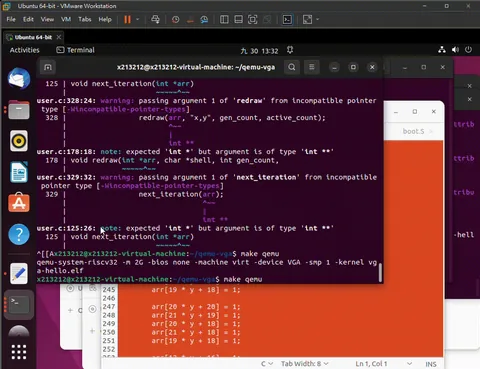
Task: Launch Thunderbird from the dock
Action: [x=19, y=79]
